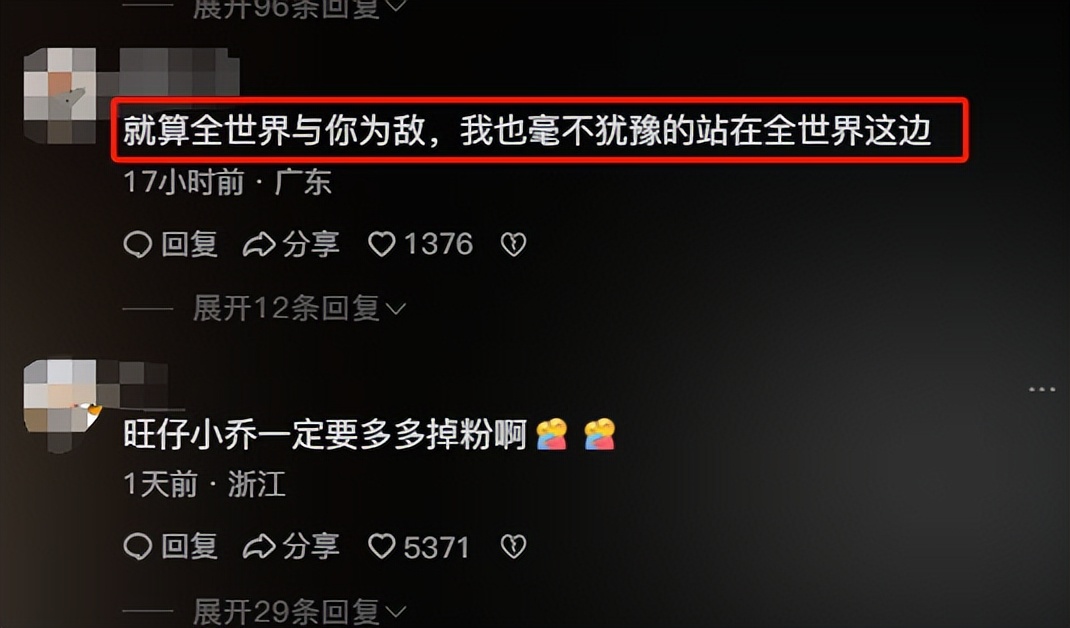
Task: Click comment 旺仔小乔一定要多多掉粉啊
Action: tap(325, 434)
